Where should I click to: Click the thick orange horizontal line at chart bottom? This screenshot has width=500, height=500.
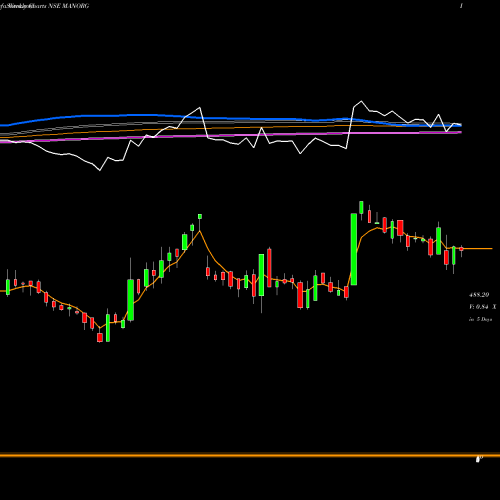pyautogui.click(x=250, y=455)
